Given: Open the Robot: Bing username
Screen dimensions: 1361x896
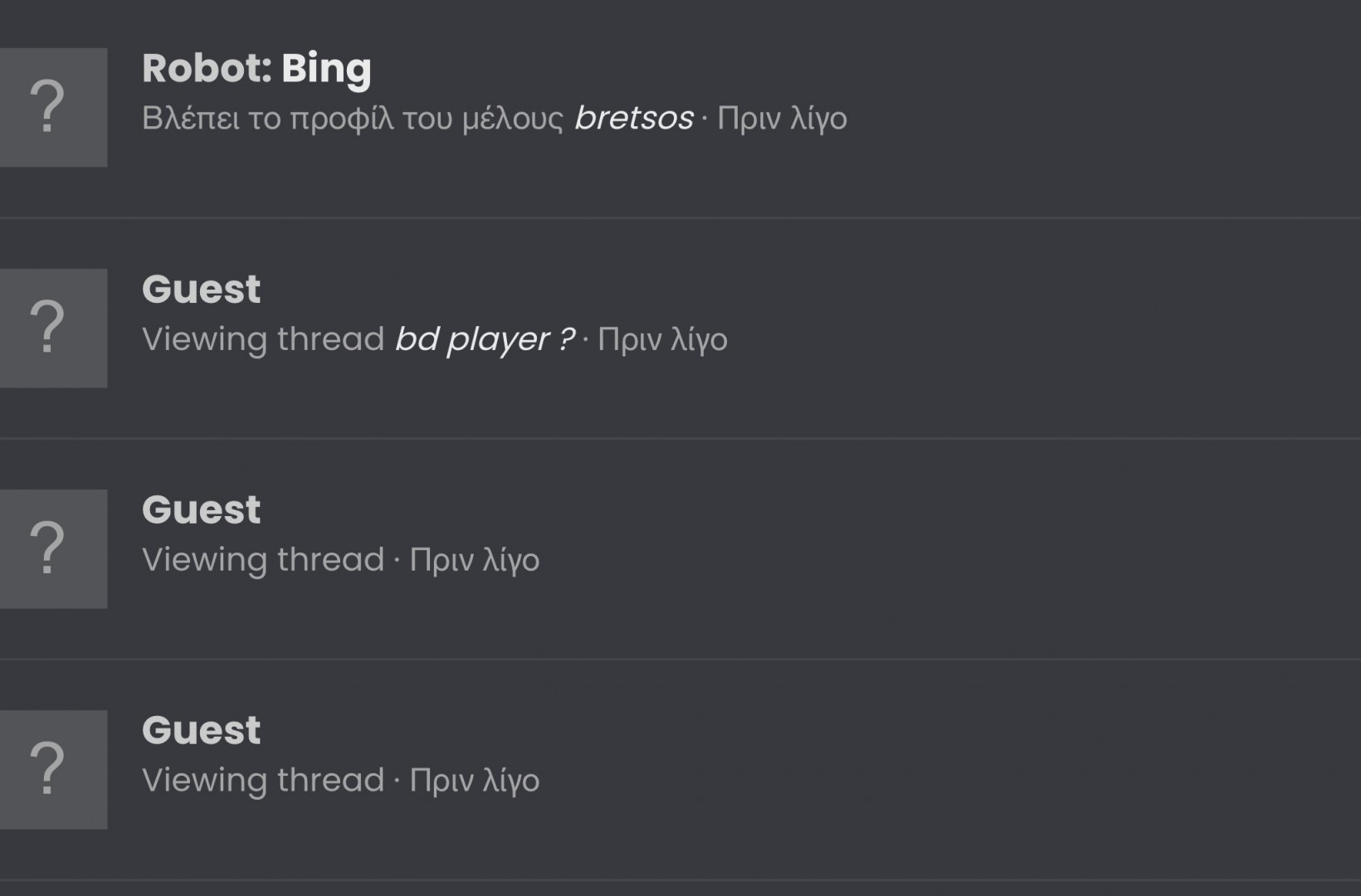Looking at the screenshot, I should pos(256,68).
